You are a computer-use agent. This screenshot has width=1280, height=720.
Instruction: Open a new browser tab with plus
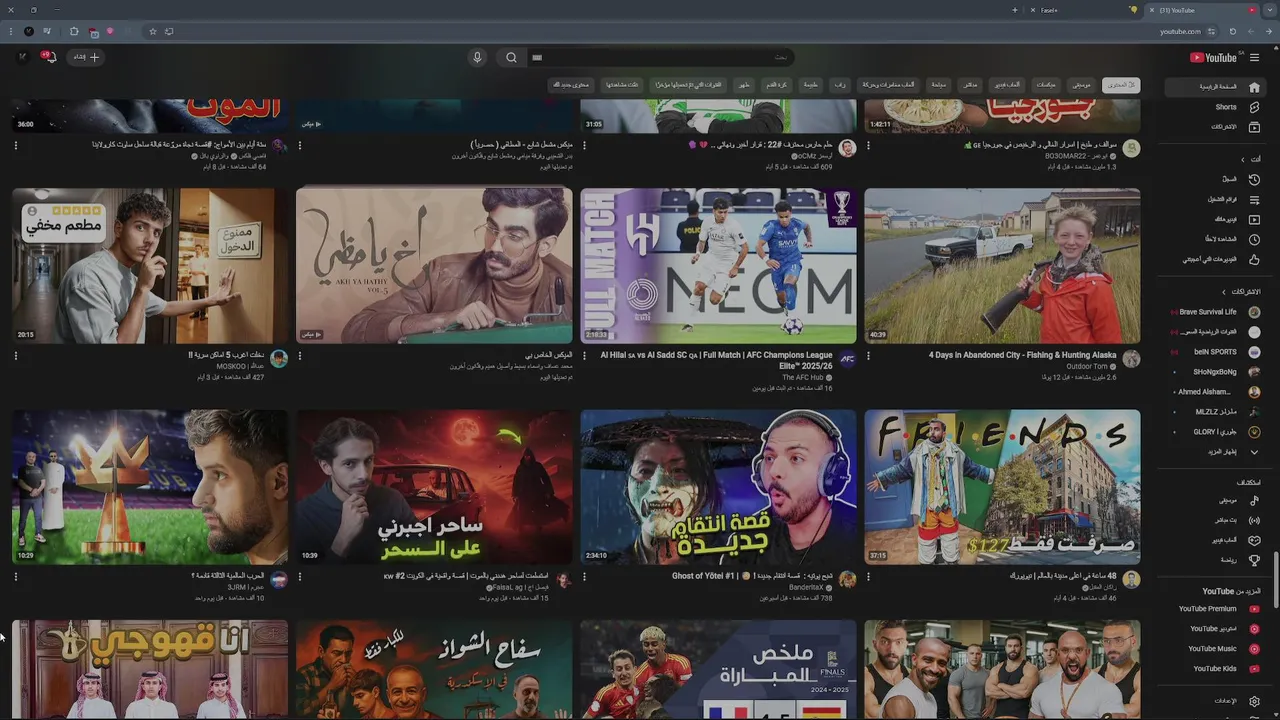tap(1014, 10)
